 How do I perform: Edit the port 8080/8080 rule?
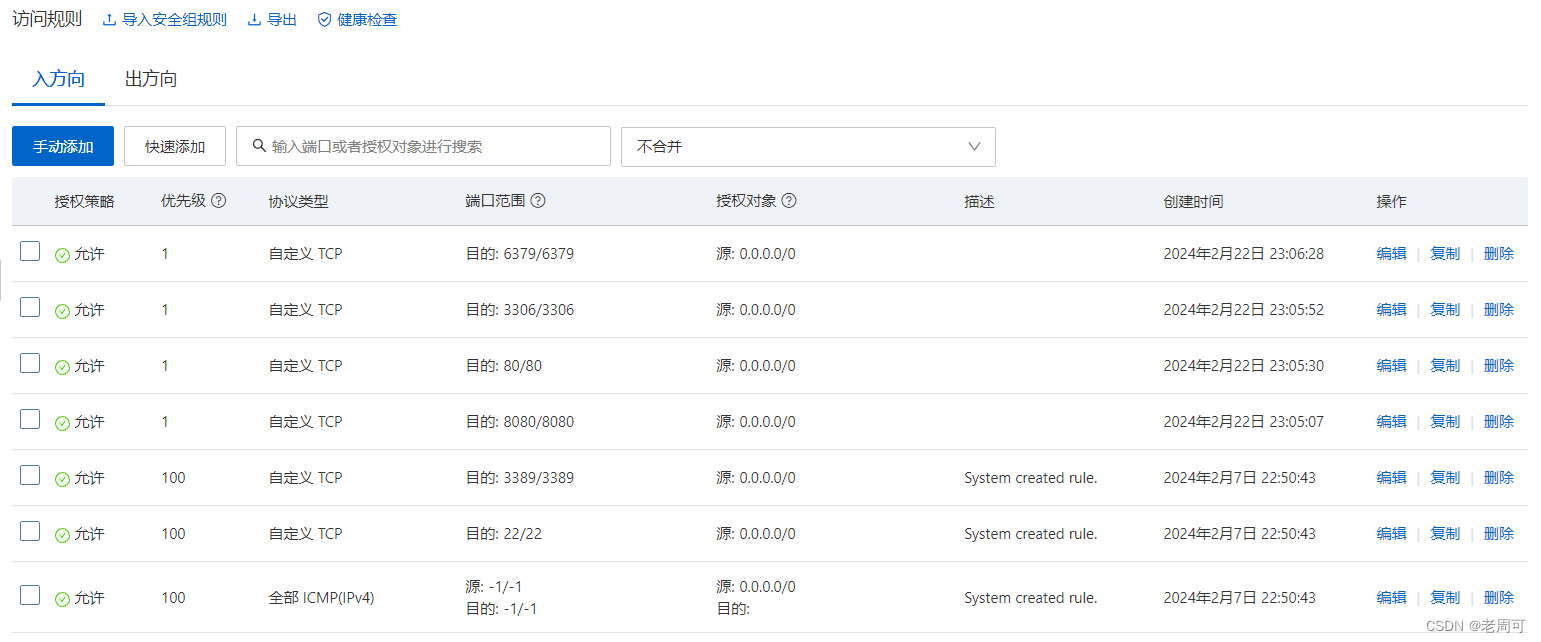coord(1391,422)
